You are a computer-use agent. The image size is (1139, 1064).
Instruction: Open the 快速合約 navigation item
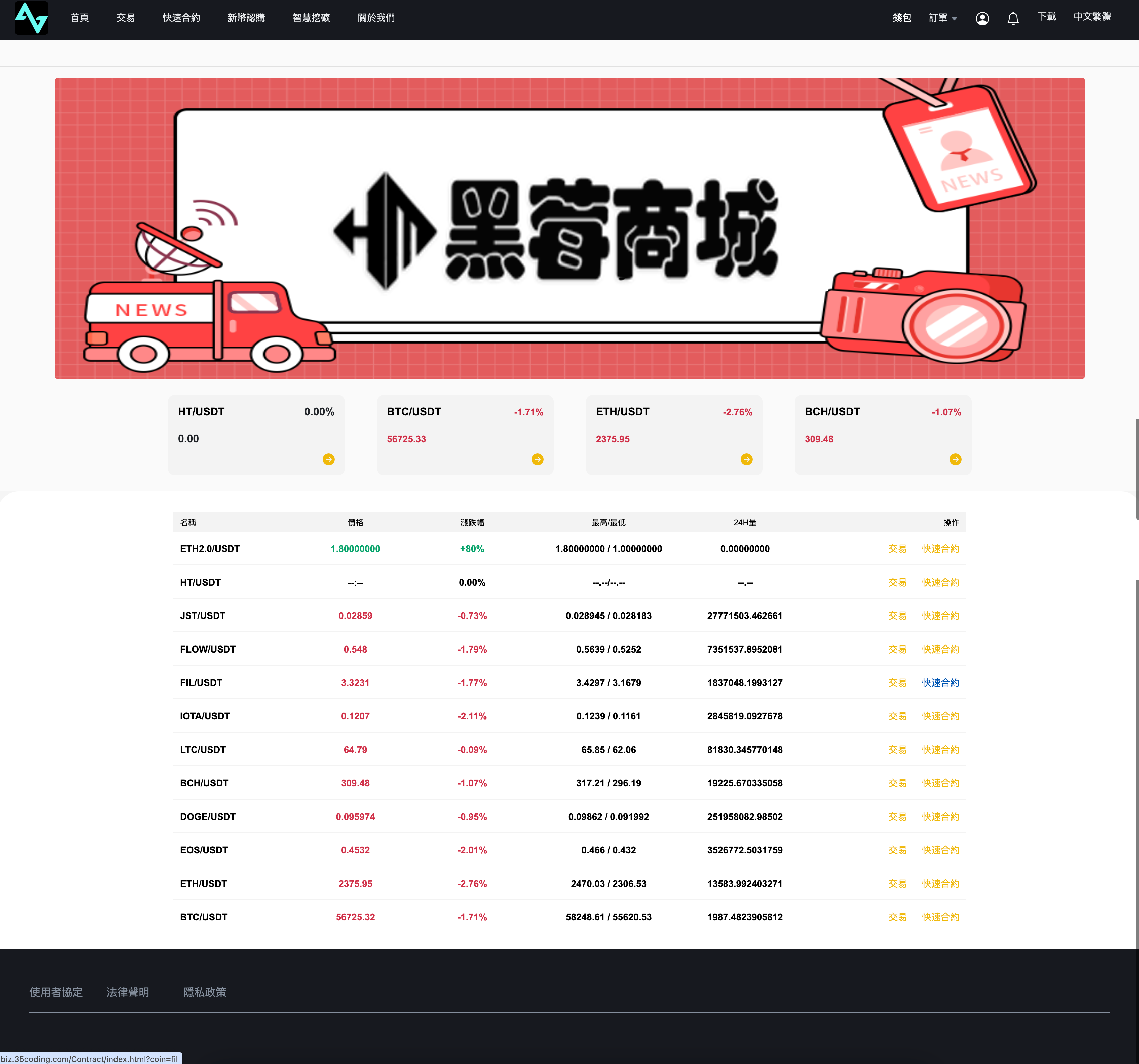coord(181,18)
